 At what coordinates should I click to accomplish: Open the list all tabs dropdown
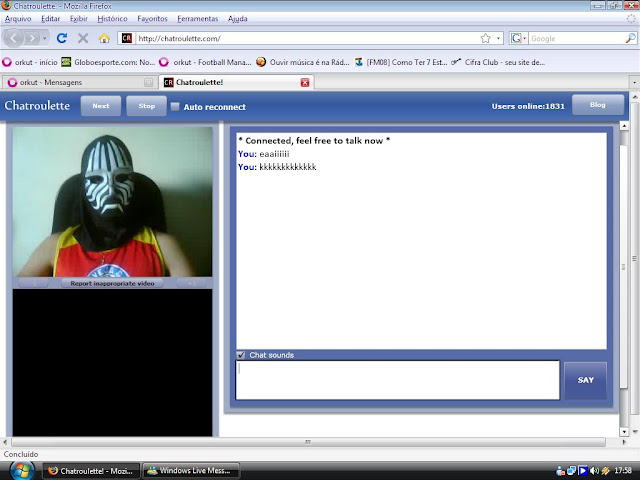[634, 82]
